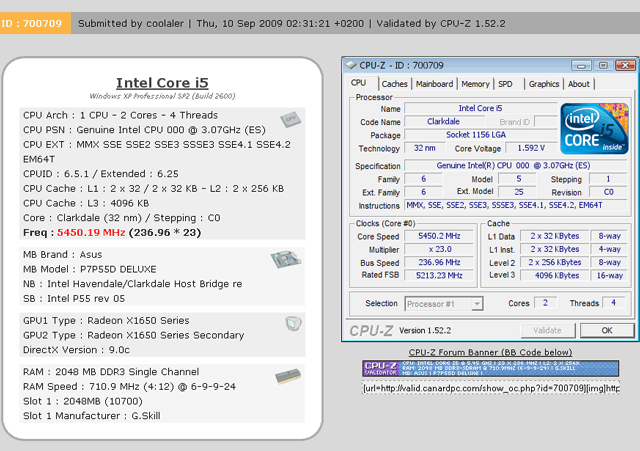Click the Cores 2 value field
The width and height of the screenshot is (640, 451).
pos(545,303)
